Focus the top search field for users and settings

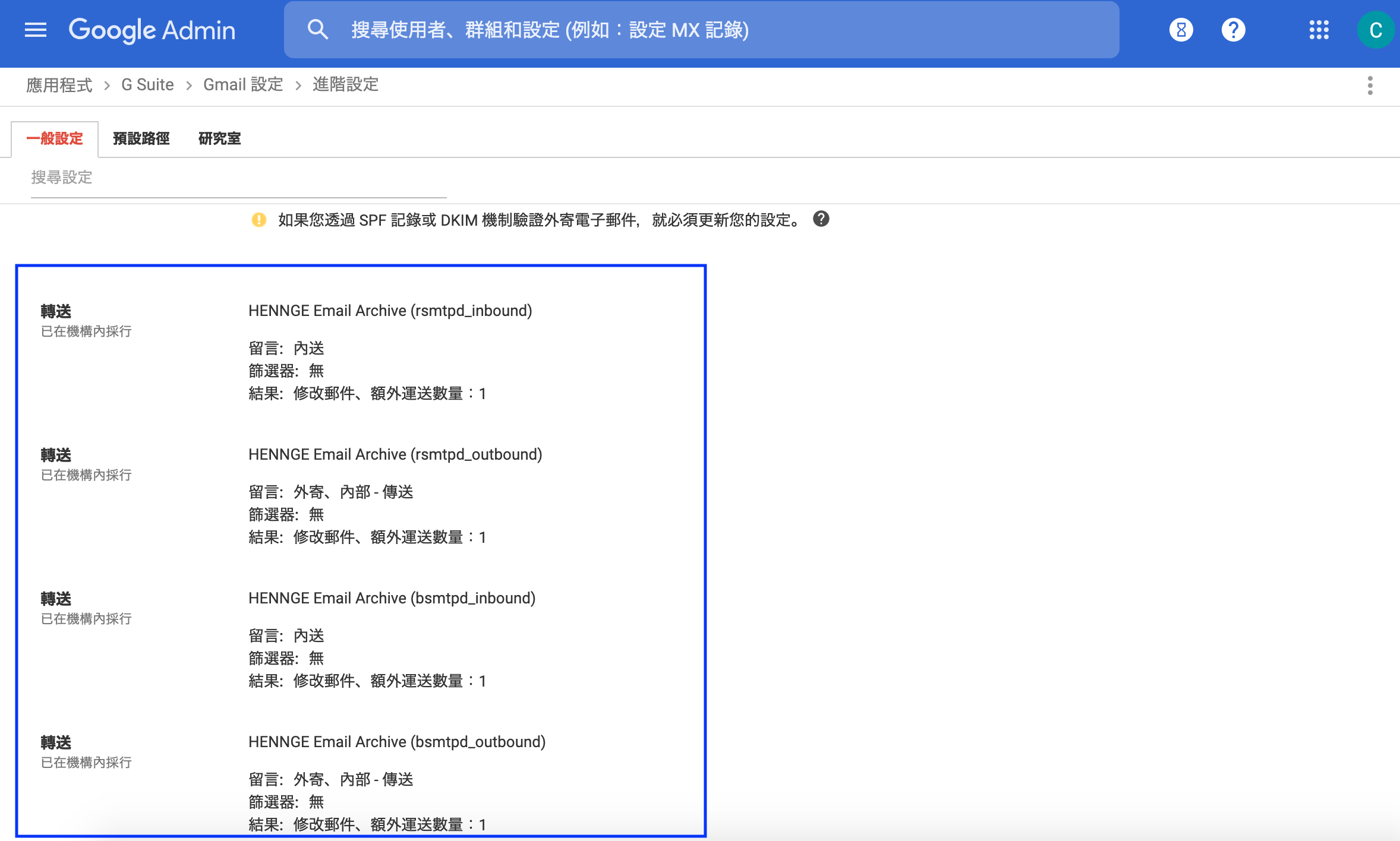click(701, 30)
